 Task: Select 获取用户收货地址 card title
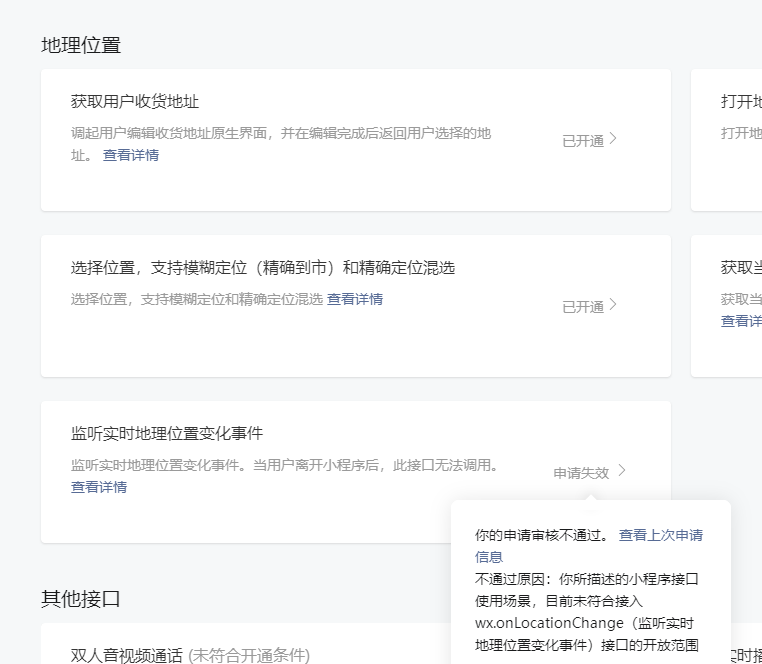[x=135, y=102]
